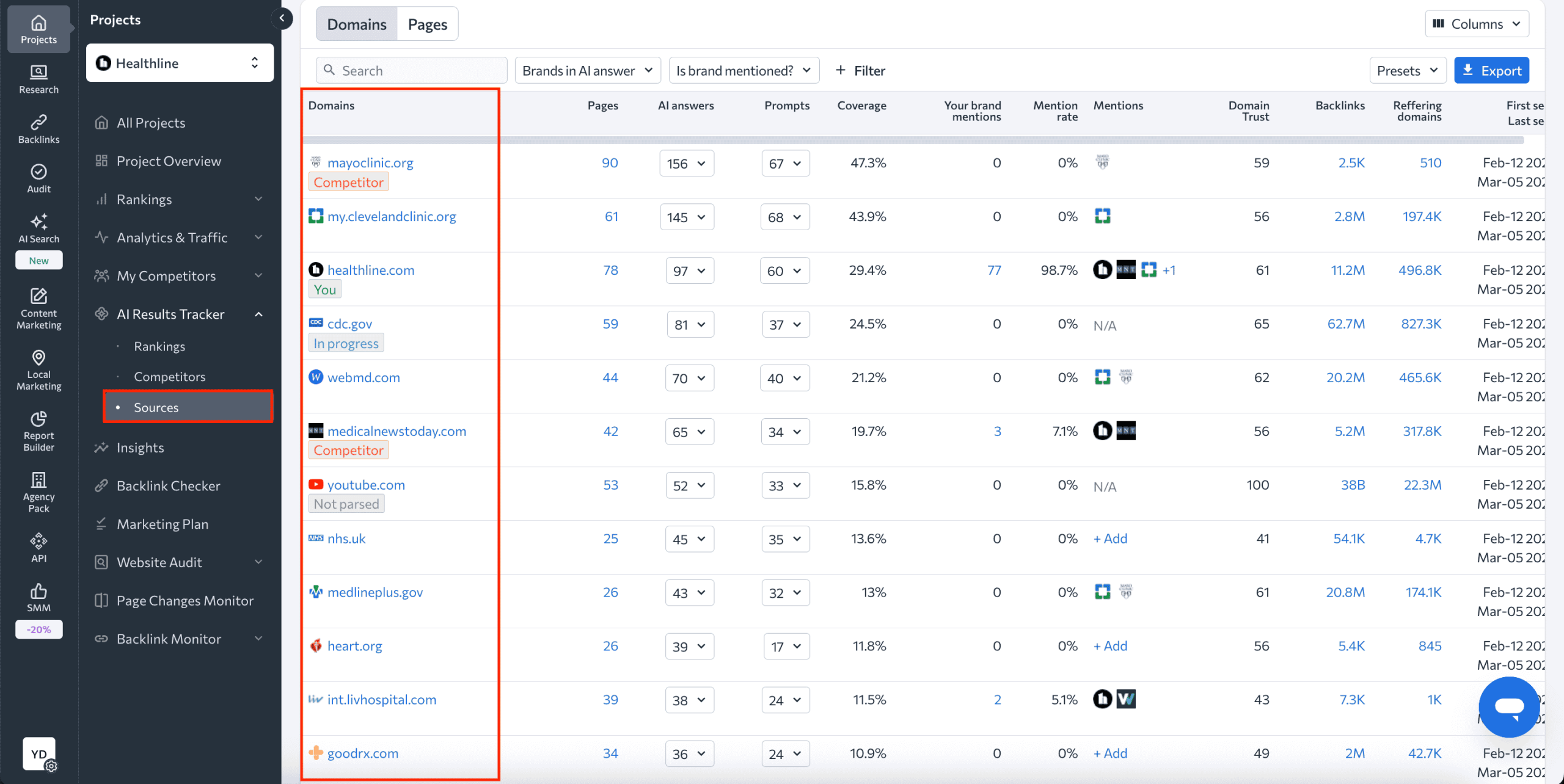Viewport: 1564px width, 784px height.
Task: Open the healthline.com domain link
Action: [x=370, y=269]
